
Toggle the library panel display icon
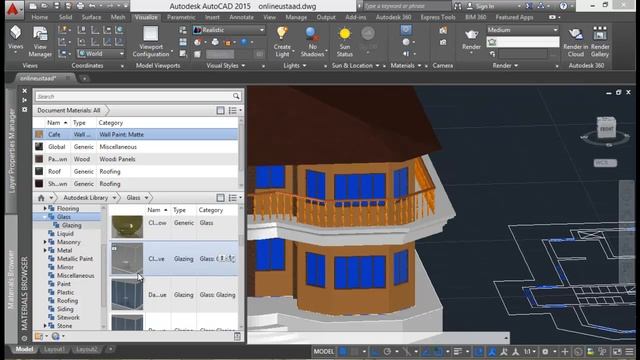pyautogui.click(x=220, y=198)
